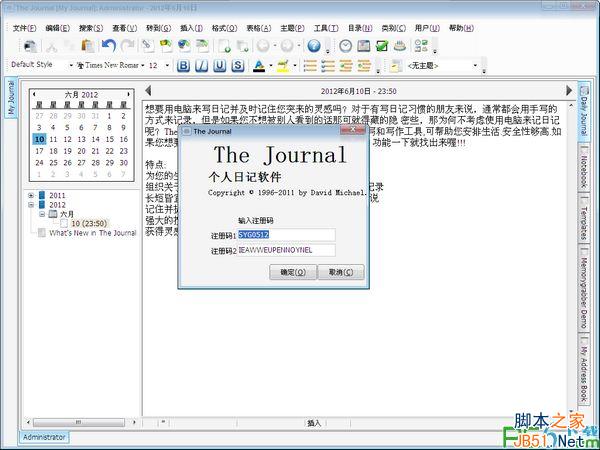Open the 插入(I) menu

(191, 28)
